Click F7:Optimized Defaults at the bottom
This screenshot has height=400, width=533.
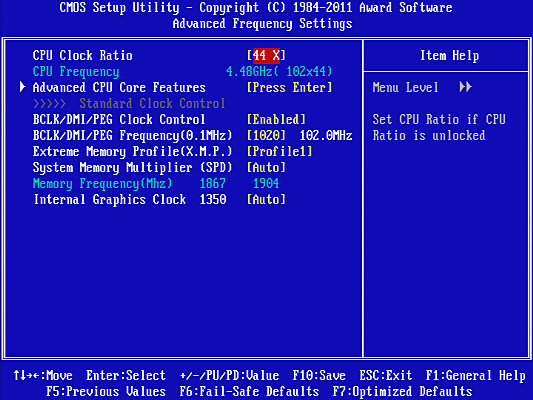[x=402, y=392]
